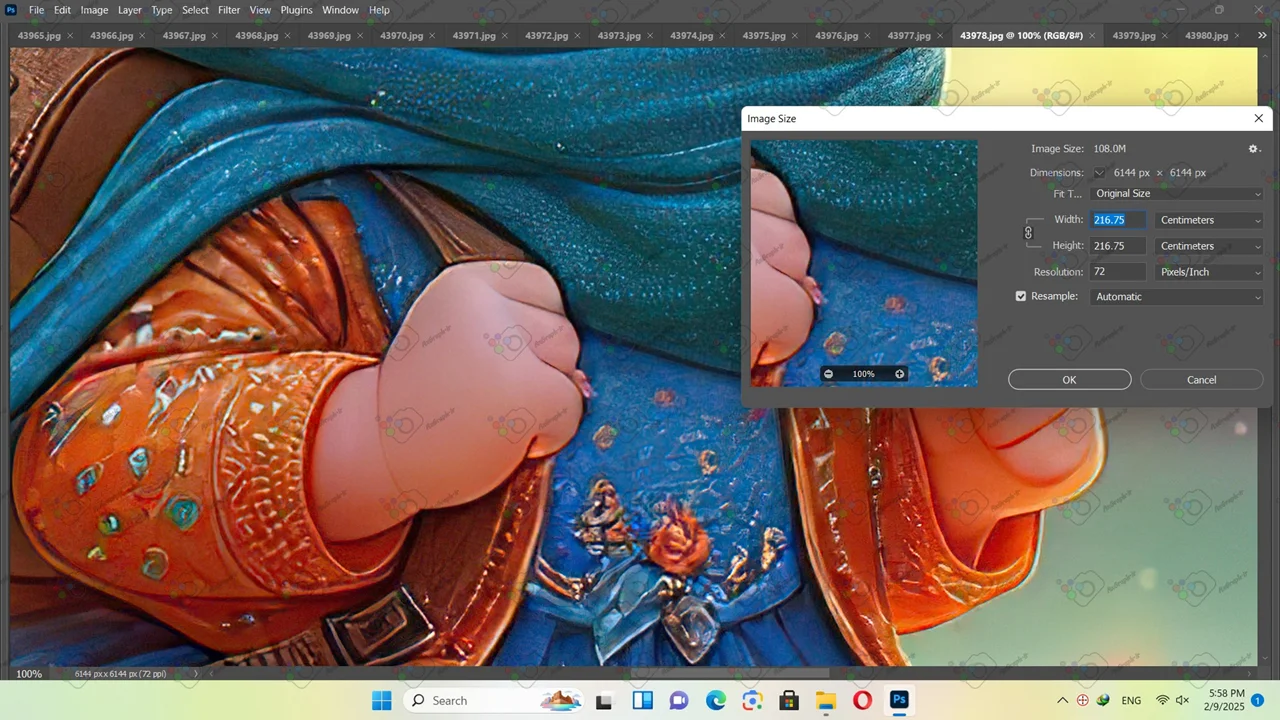Open File Explorer from taskbar
Screen dimensions: 1280x720
[x=825, y=700]
